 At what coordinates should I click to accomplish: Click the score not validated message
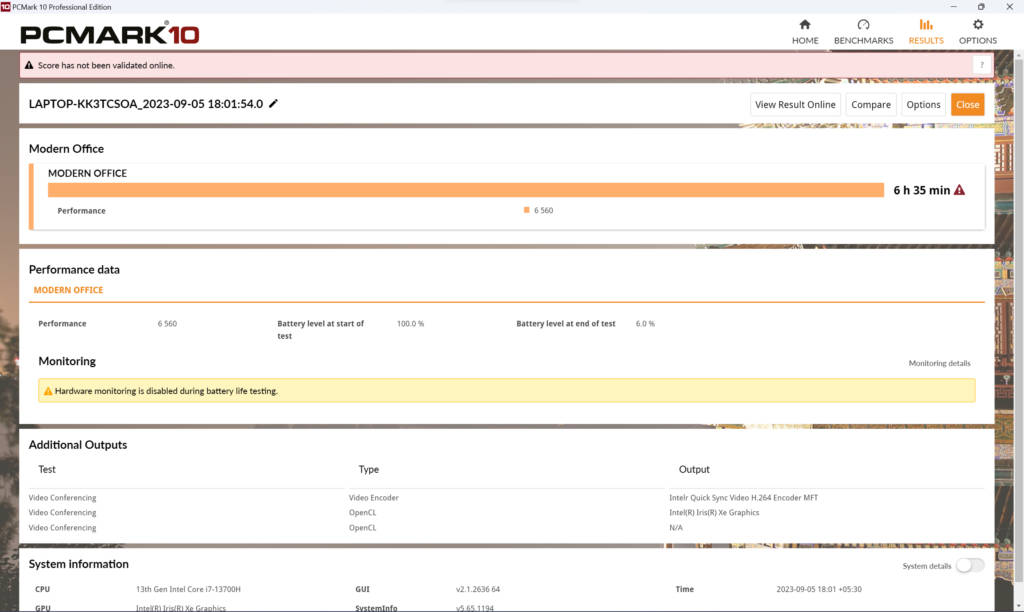point(106,65)
